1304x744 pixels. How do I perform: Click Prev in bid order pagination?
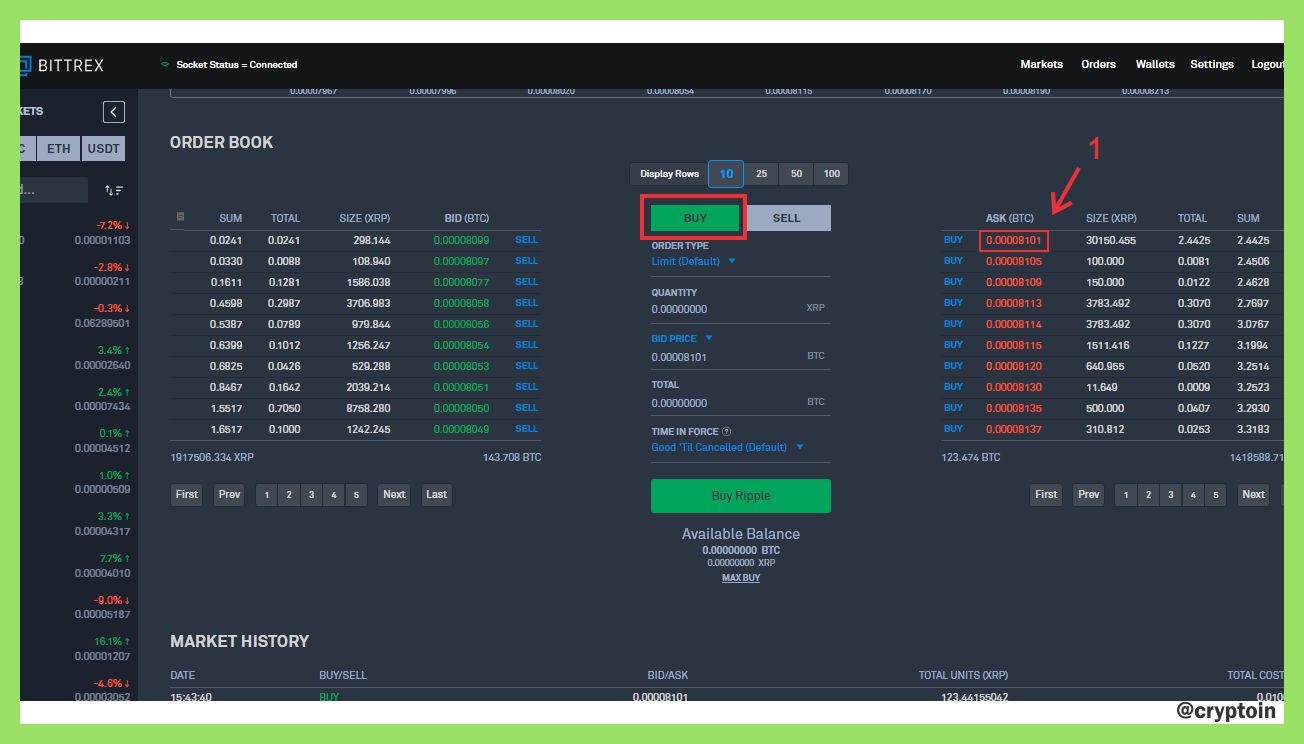coord(230,494)
